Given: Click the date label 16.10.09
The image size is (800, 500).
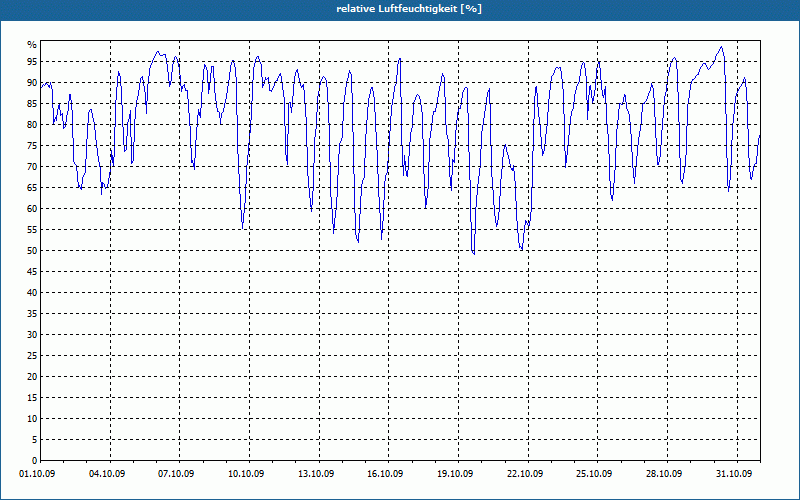Looking at the screenshot, I should [385, 474].
